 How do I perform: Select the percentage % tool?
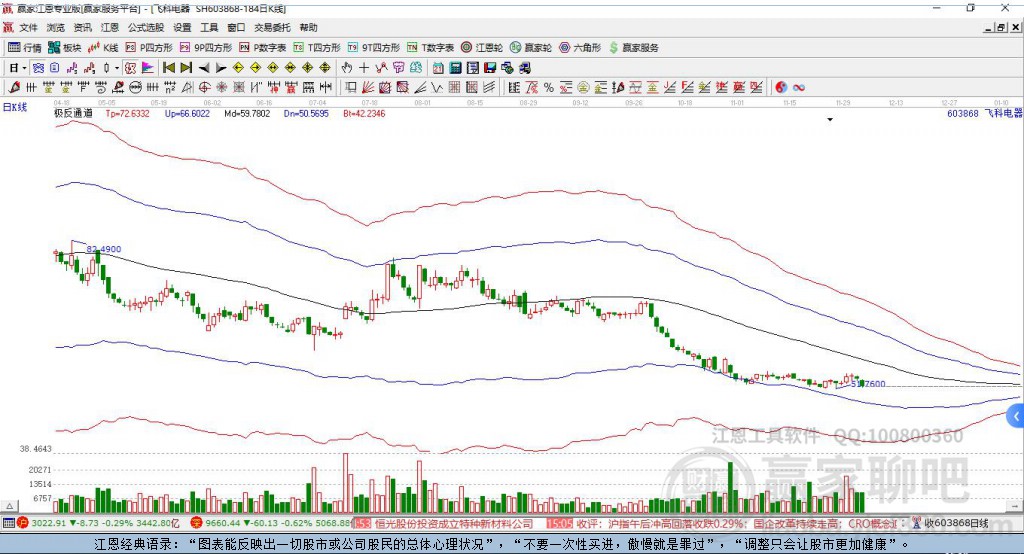click(x=549, y=88)
